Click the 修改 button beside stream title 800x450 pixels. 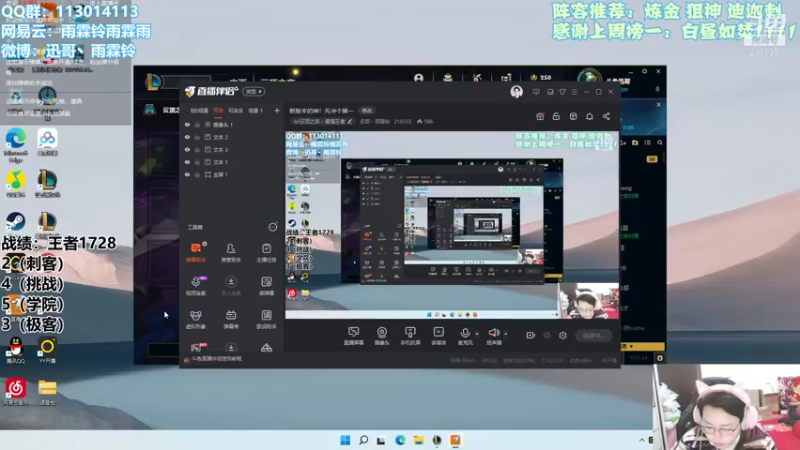click(366, 111)
